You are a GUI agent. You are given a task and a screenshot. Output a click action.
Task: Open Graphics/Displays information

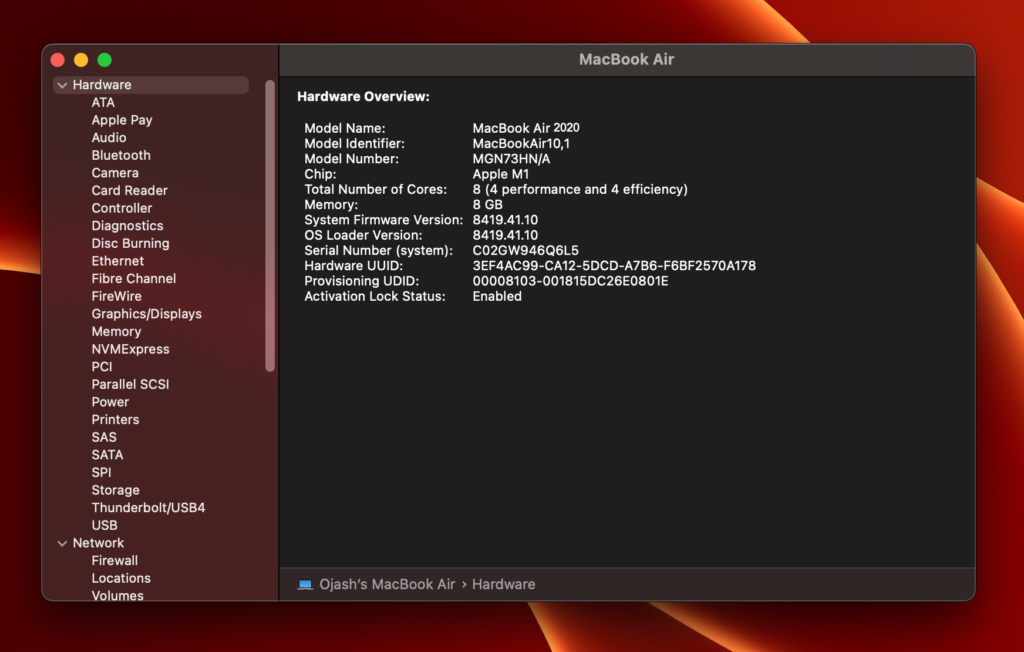tap(146, 314)
